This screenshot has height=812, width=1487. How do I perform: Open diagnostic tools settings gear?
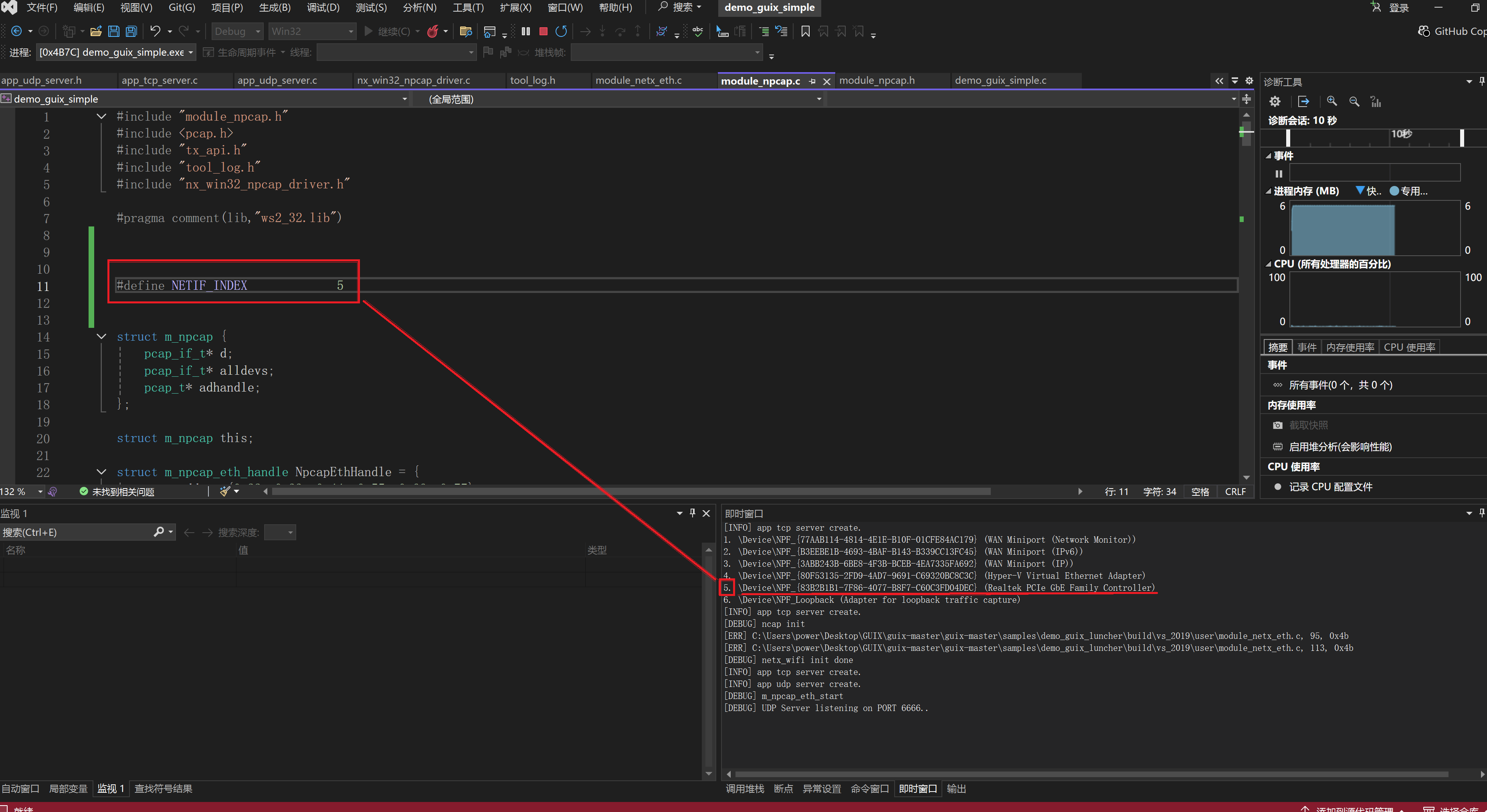(x=1275, y=101)
